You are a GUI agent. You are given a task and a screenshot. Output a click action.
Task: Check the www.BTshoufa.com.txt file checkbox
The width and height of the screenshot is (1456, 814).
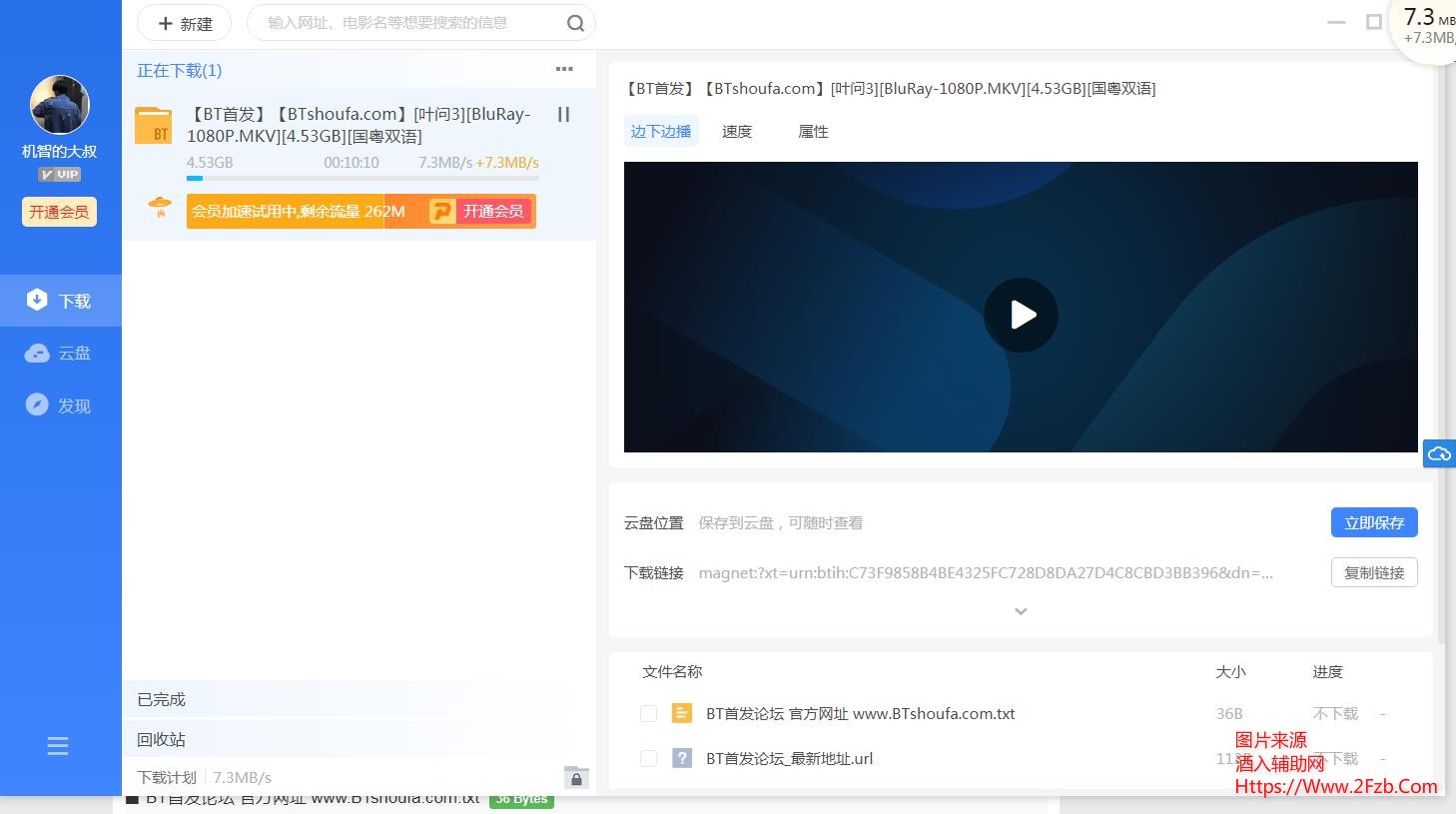click(648, 713)
